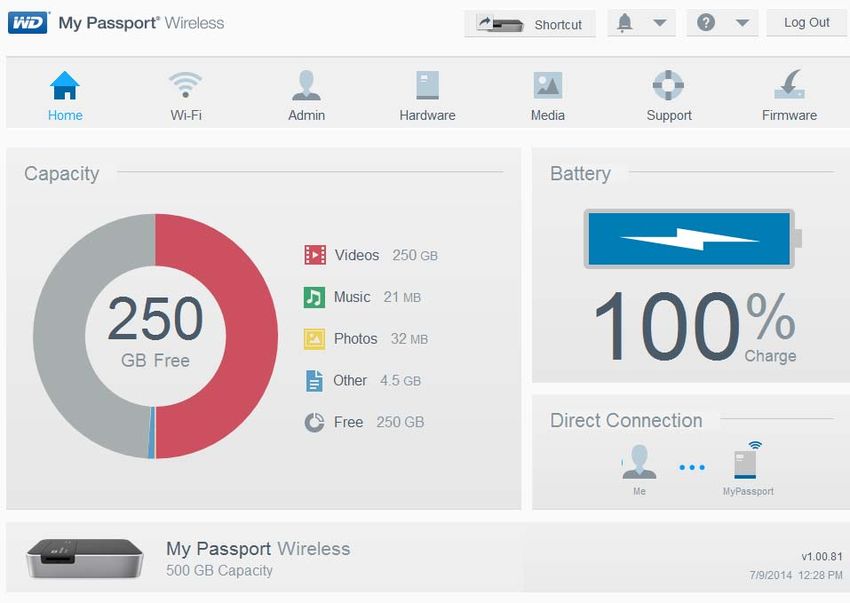
Task: Click the Music 21 MB value
Action: coord(402,297)
